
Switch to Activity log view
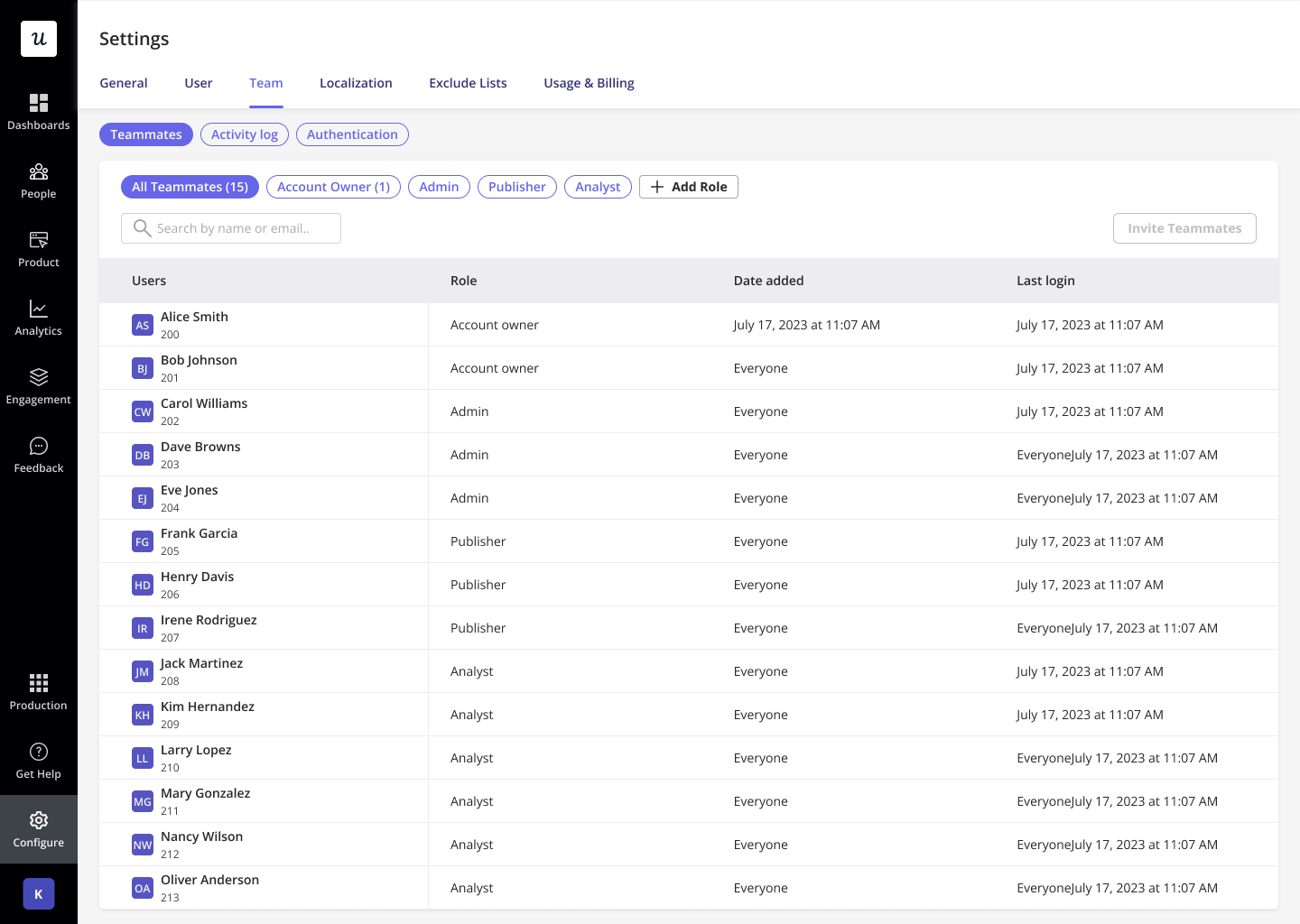click(245, 134)
